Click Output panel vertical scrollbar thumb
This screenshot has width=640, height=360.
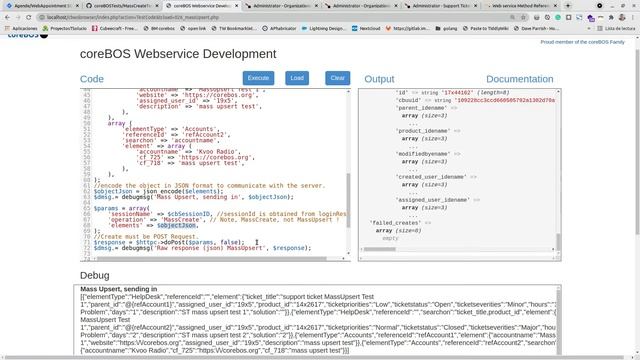click(x=558, y=242)
